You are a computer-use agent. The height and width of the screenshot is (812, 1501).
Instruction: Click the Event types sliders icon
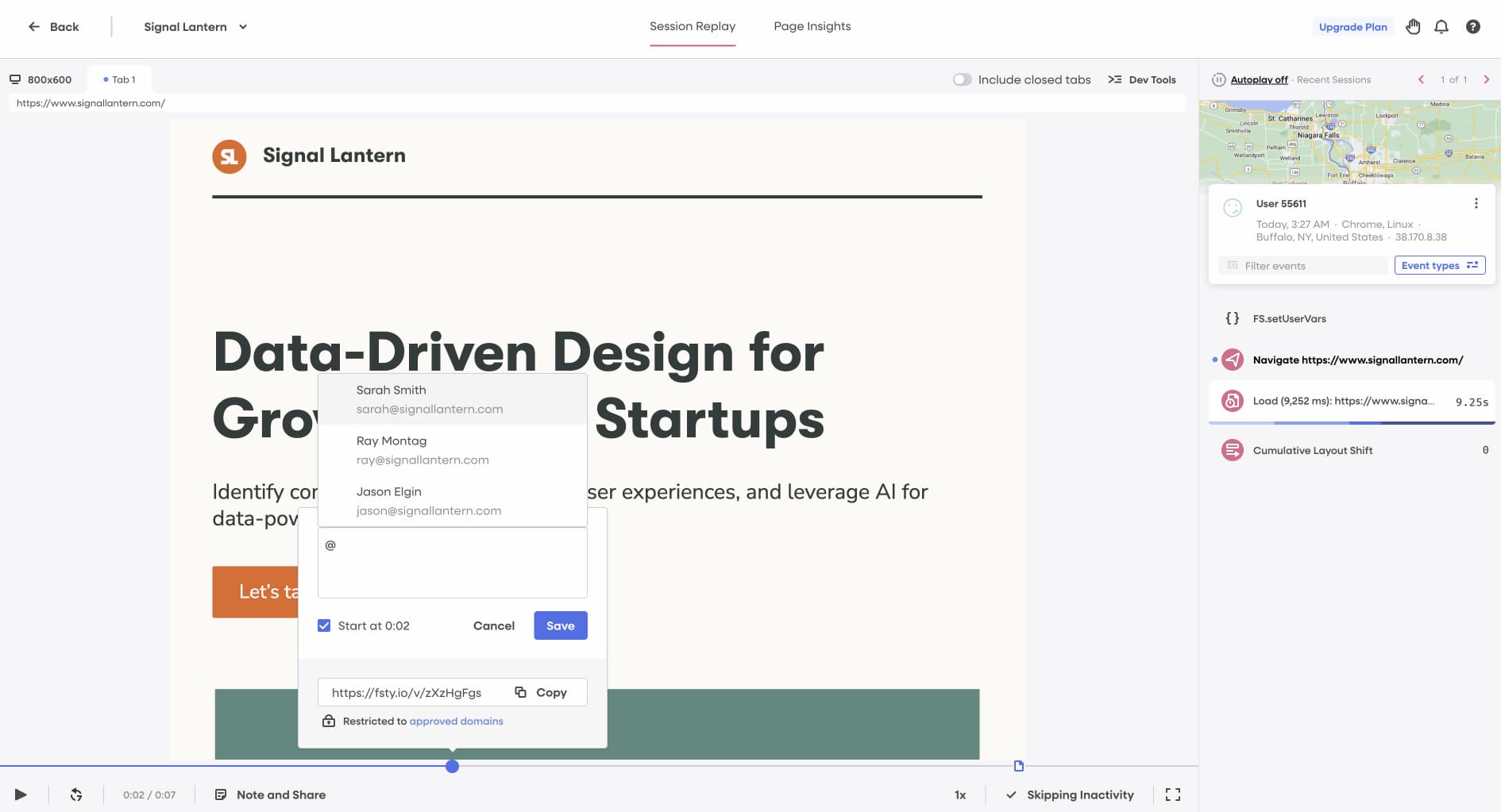coord(1472,265)
